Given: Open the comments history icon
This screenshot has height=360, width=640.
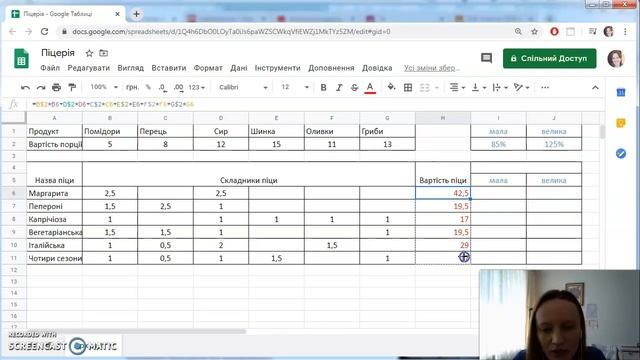Looking at the screenshot, I should click(x=486, y=58).
